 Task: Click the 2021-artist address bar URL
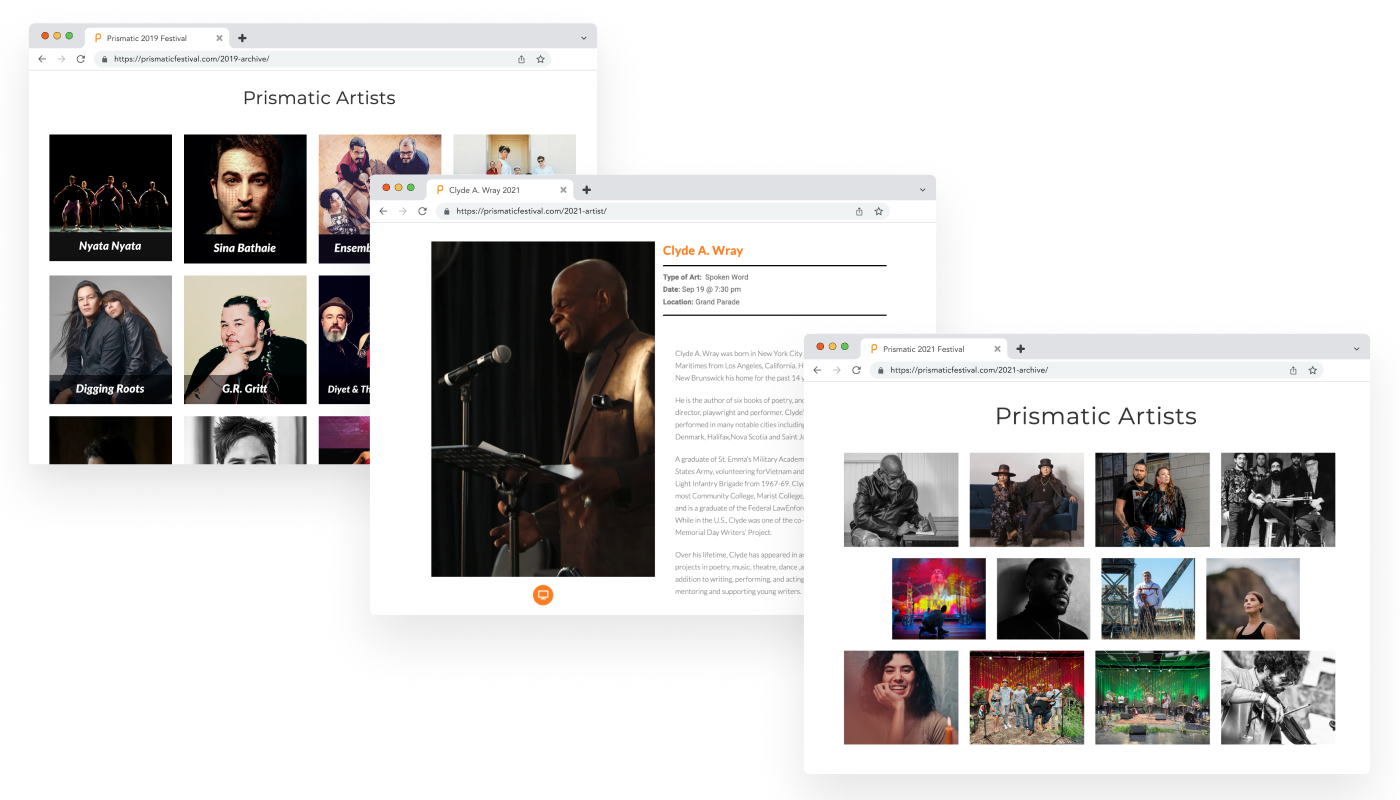[531, 211]
